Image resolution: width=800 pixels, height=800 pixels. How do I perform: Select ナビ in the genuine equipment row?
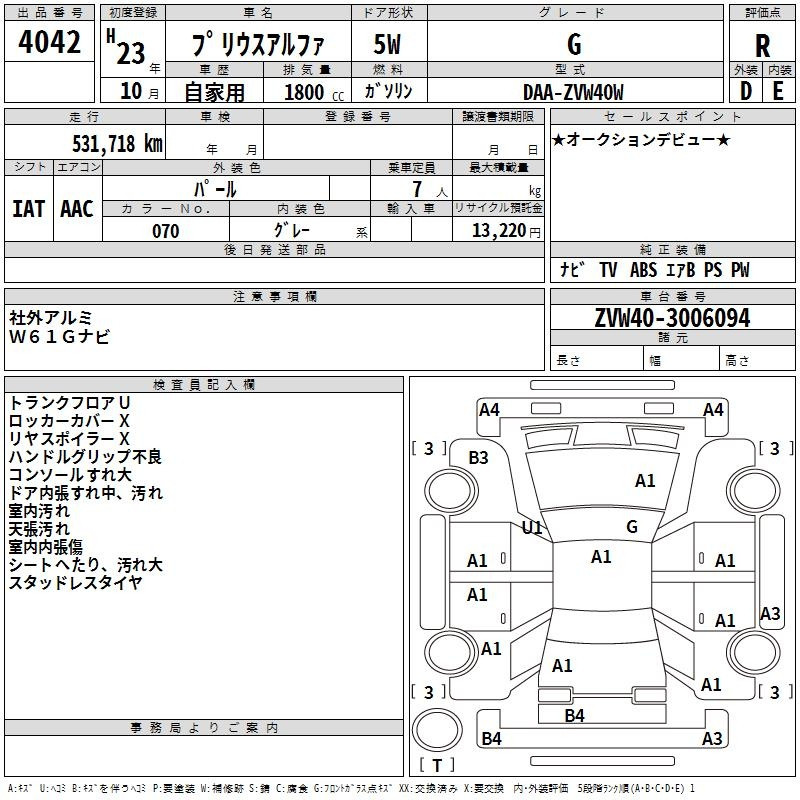click(572, 269)
